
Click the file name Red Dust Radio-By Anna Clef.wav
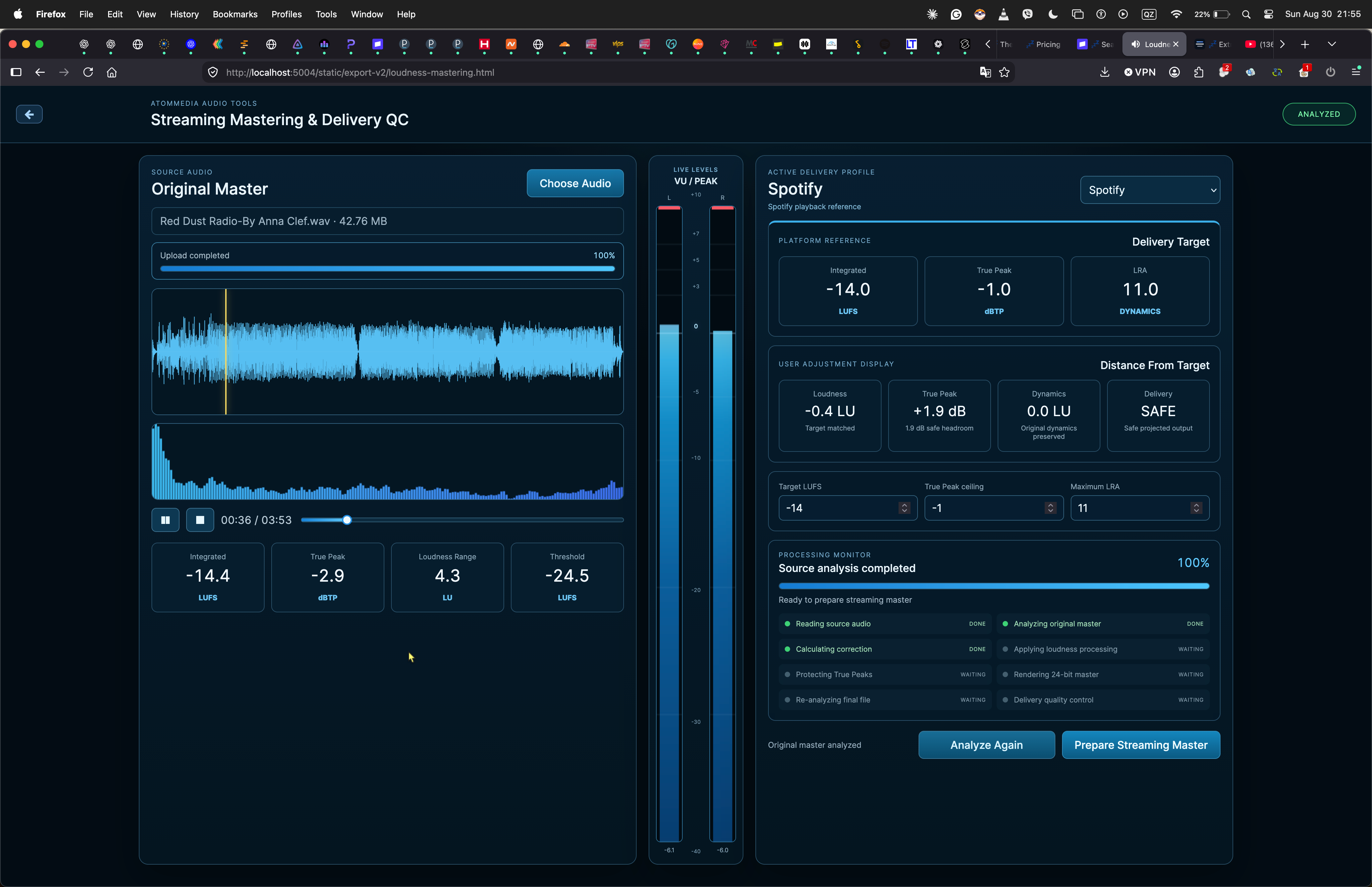(x=245, y=221)
